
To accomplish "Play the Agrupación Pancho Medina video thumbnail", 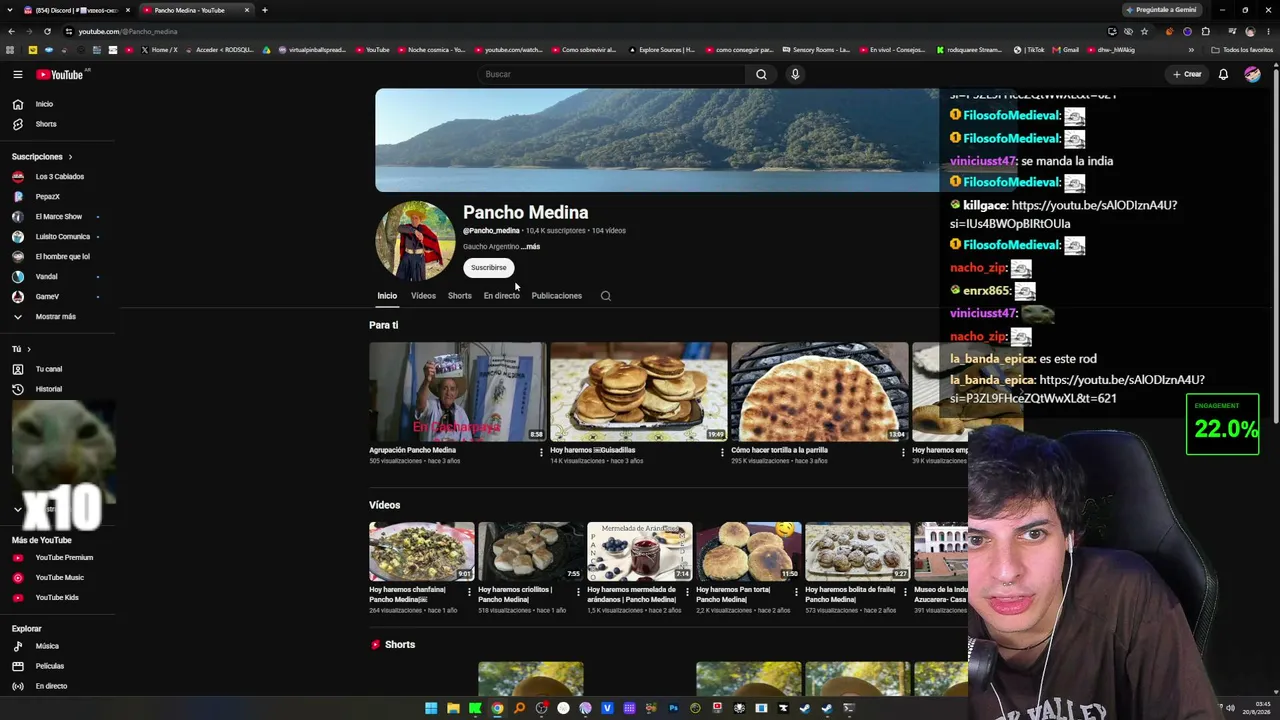I will tap(458, 392).
